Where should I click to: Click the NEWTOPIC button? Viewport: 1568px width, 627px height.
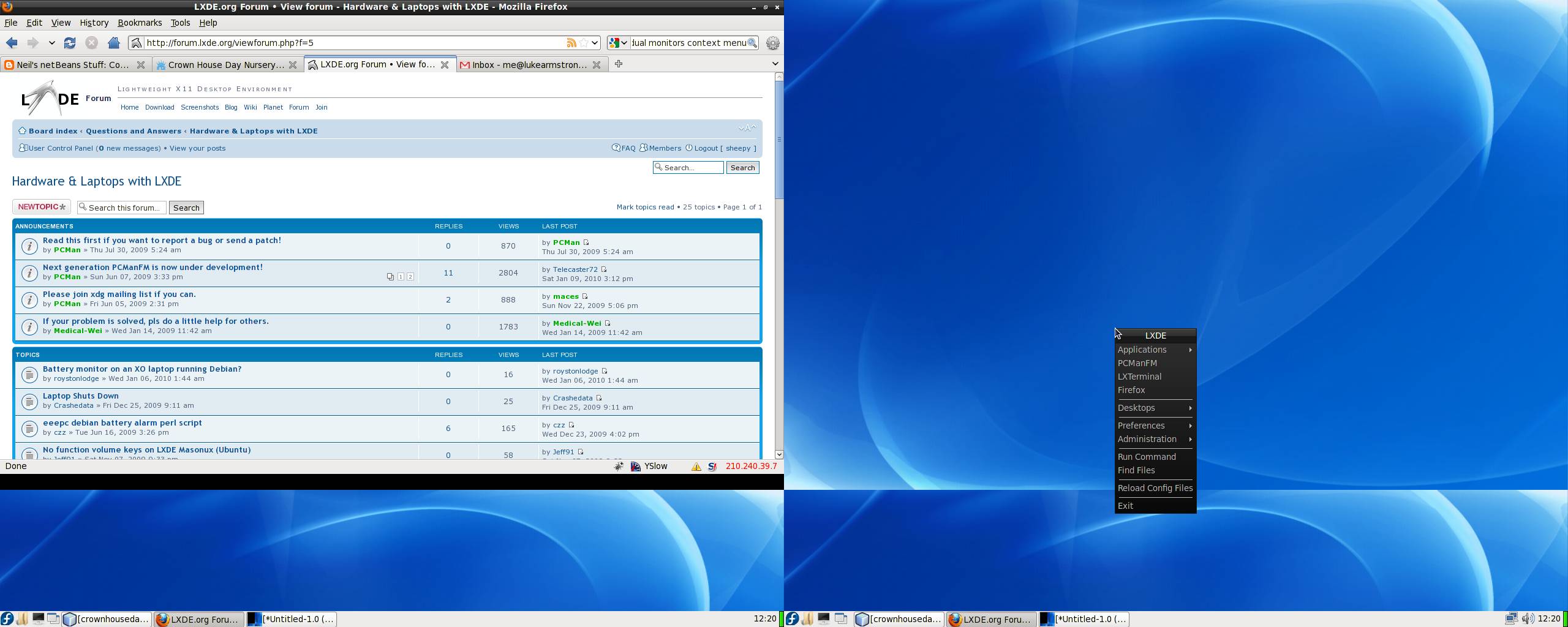[42, 207]
